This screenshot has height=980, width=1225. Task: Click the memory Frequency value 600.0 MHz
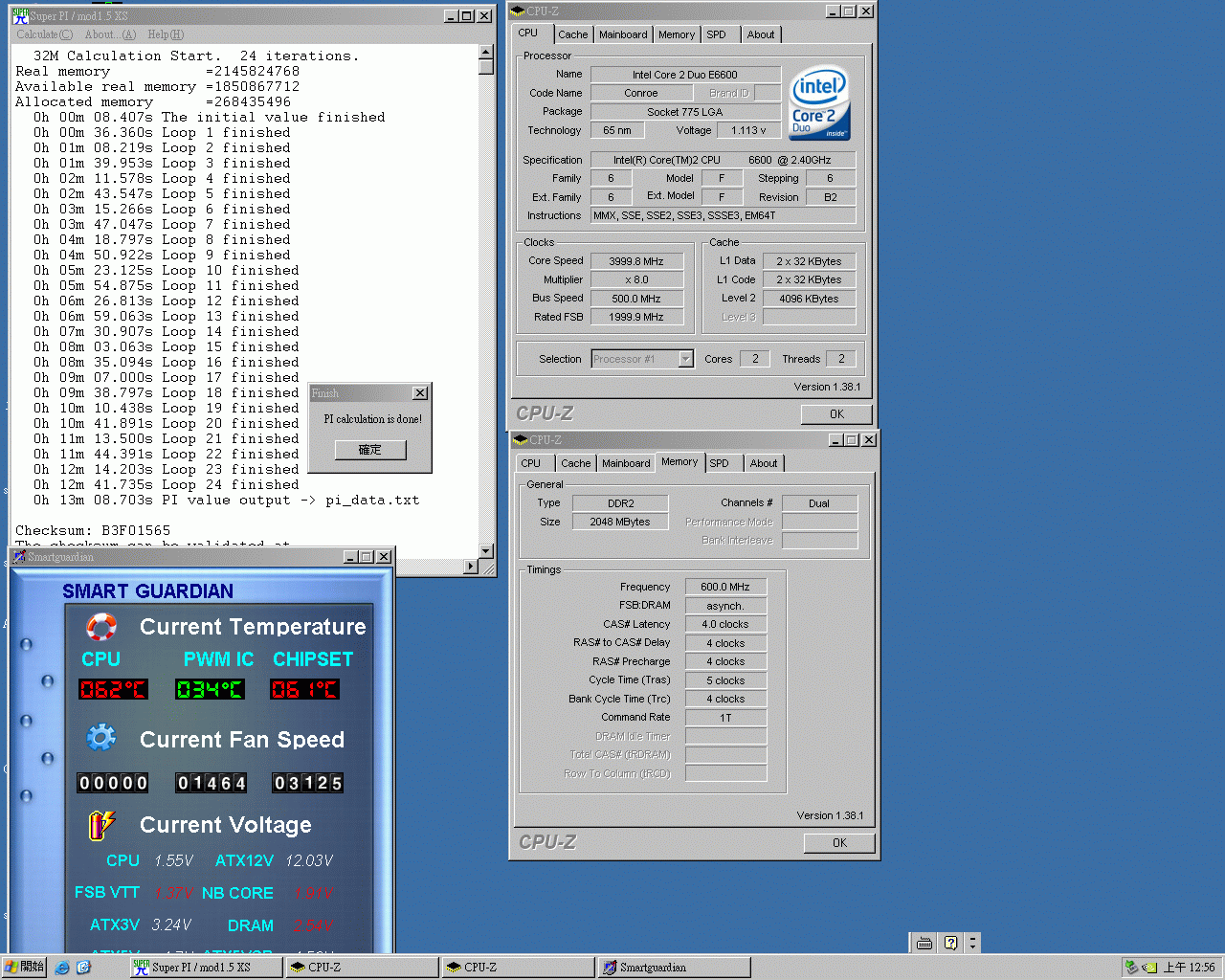pos(725,588)
